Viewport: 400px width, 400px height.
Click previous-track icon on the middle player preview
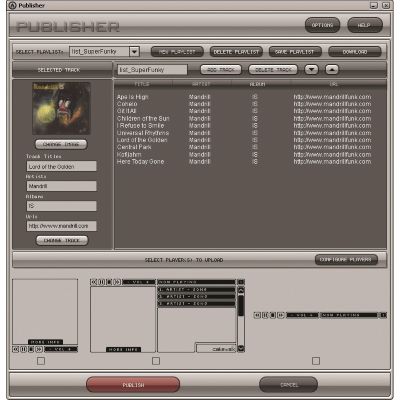(x=94, y=282)
